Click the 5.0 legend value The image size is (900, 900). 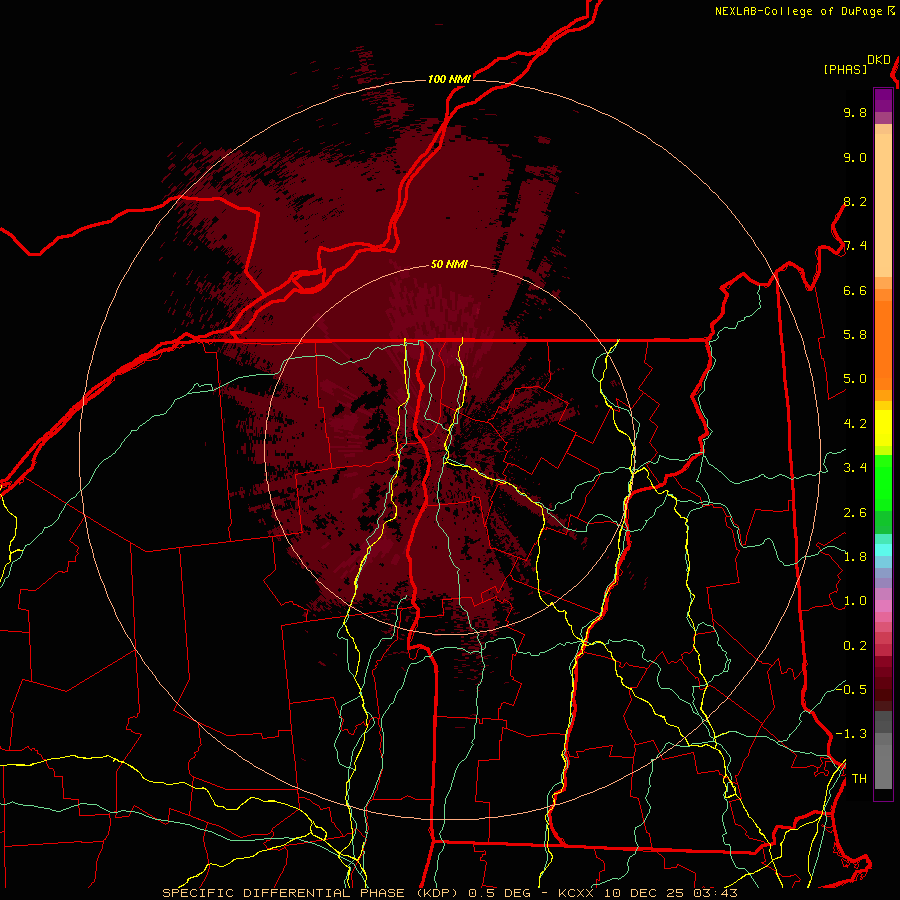click(x=855, y=379)
